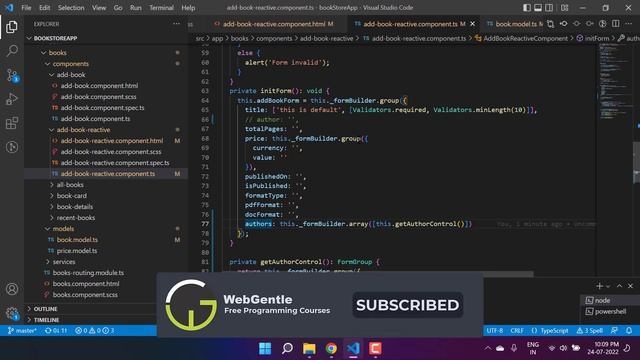Image resolution: width=640 pixels, height=360 pixels.
Task: Click synchronize changes in status bar
Action: coord(56,331)
